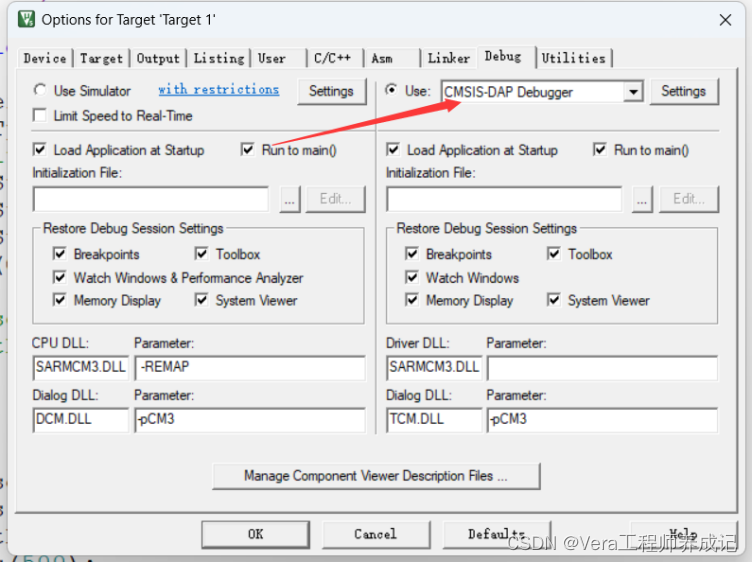Click the Defaults button
This screenshot has height=562, width=753.
(496, 534)
